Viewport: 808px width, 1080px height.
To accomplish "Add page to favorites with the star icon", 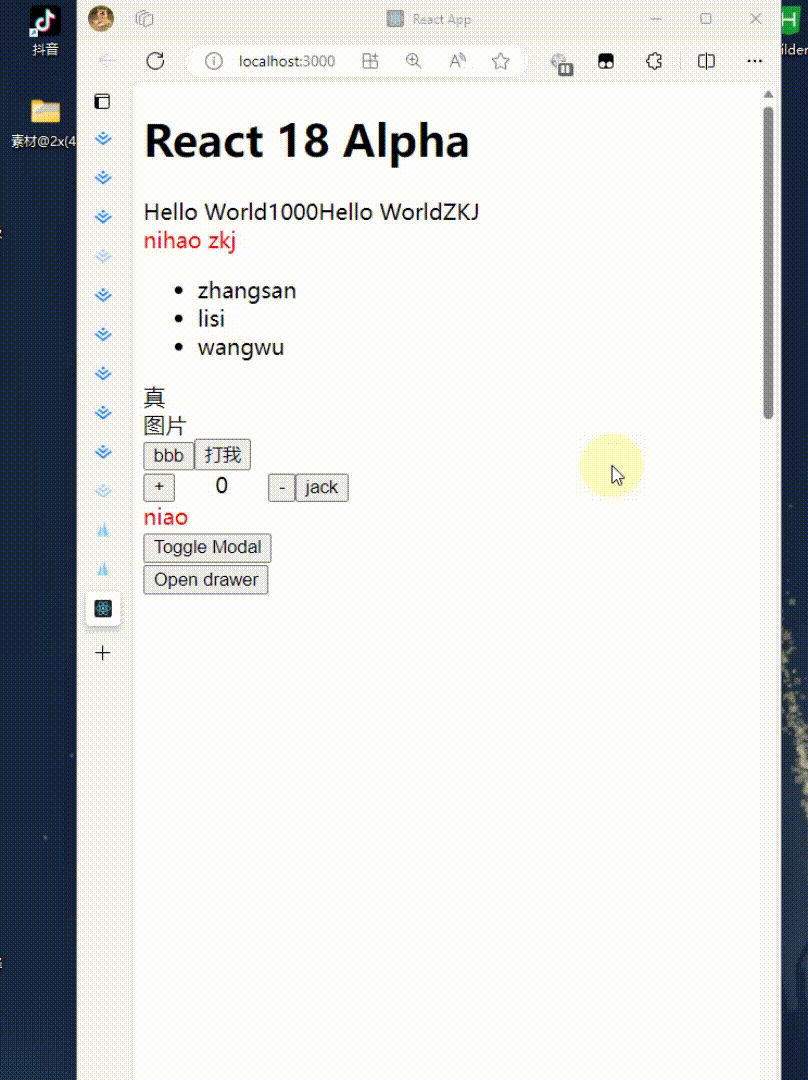I will pos(501,61).
